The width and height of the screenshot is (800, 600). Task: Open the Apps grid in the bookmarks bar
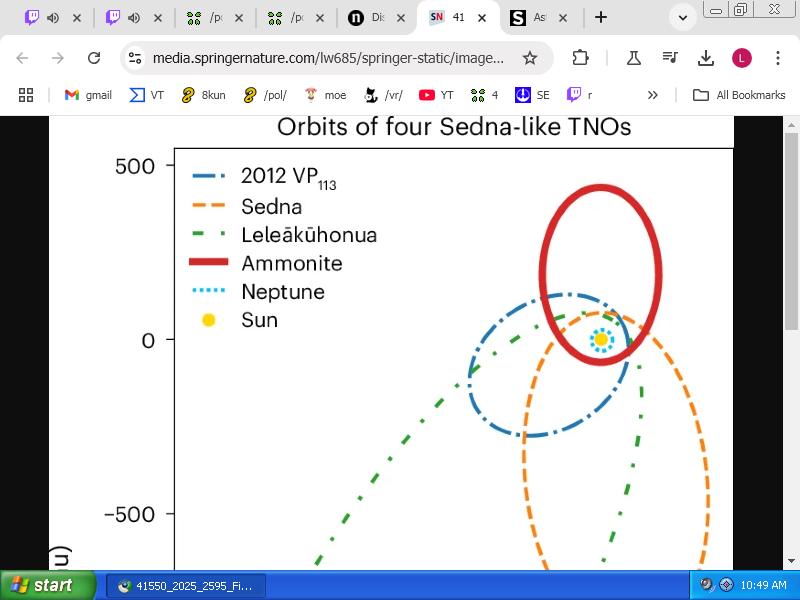pyautogui.click(x=26, y=95)
